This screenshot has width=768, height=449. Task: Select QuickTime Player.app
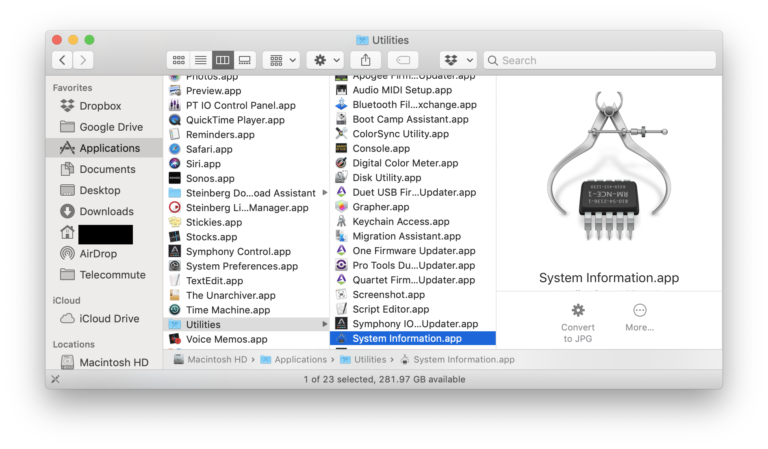coord(246,120)
